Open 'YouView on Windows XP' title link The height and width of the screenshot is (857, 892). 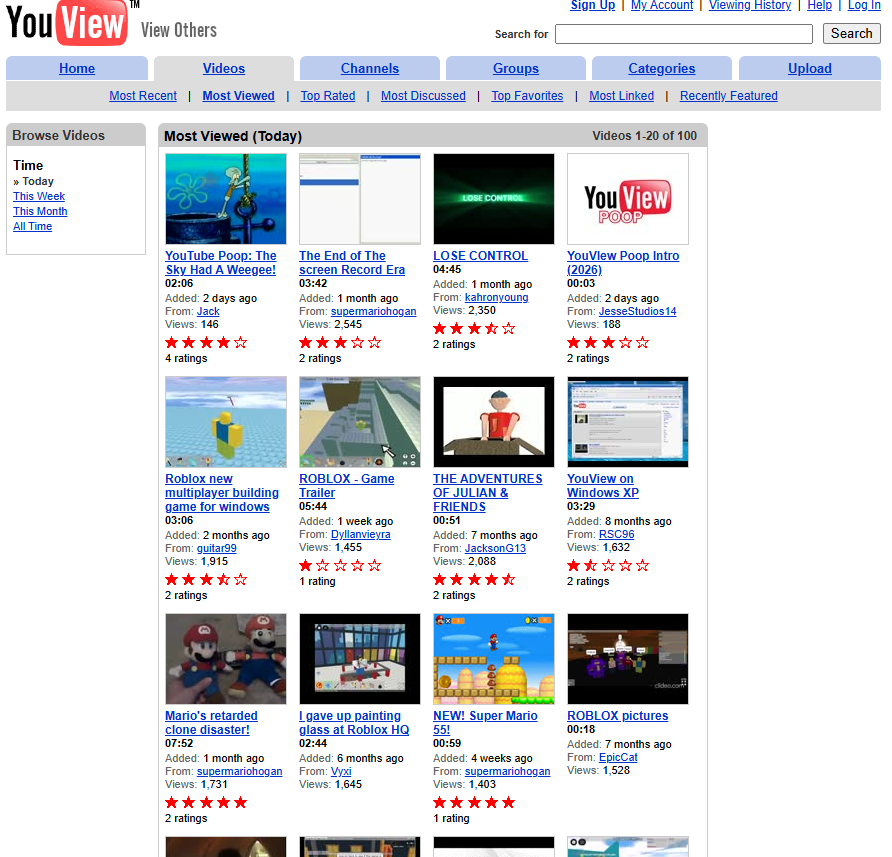point(603,486)
